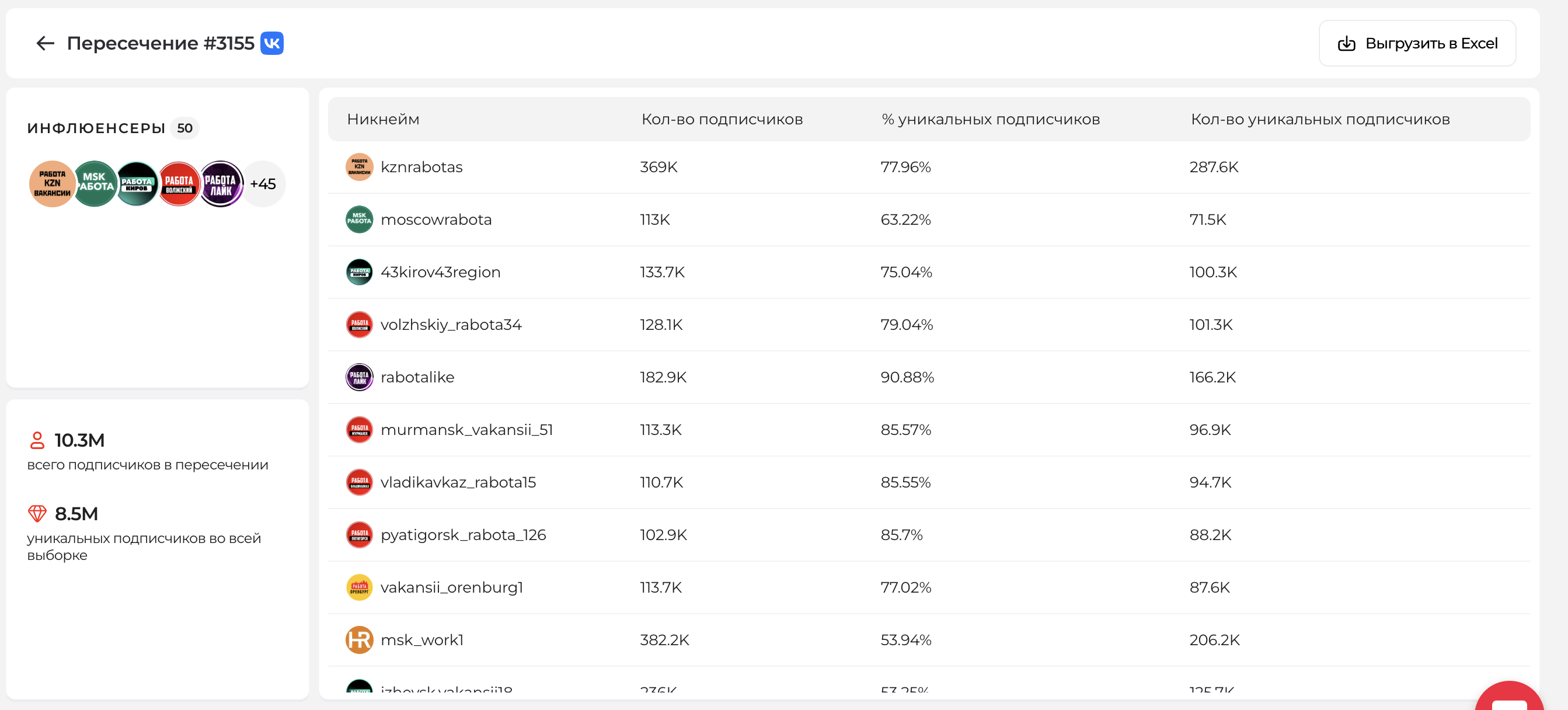Open the pyatigorsk_rabota_126 nickname
The width and height of the screenshot is (1568, 710).
click(462, 535)
